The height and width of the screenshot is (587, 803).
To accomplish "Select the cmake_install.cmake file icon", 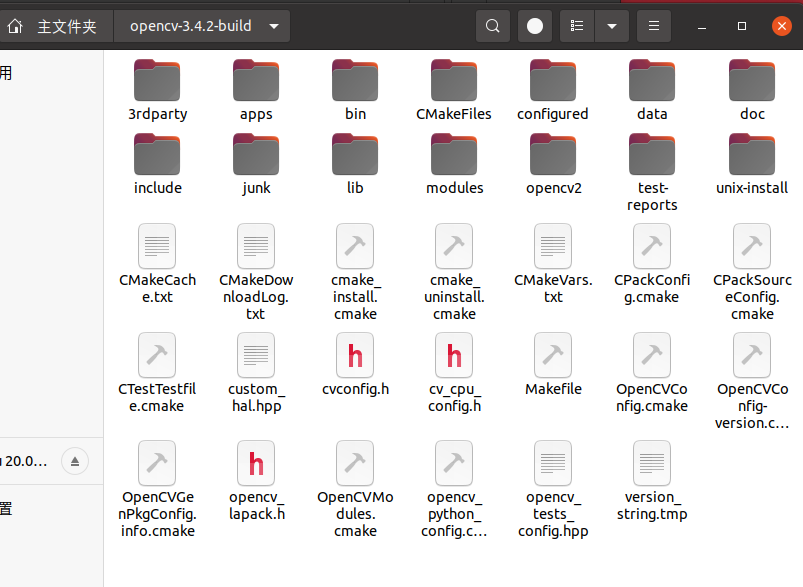I will (x=355, y=246).
